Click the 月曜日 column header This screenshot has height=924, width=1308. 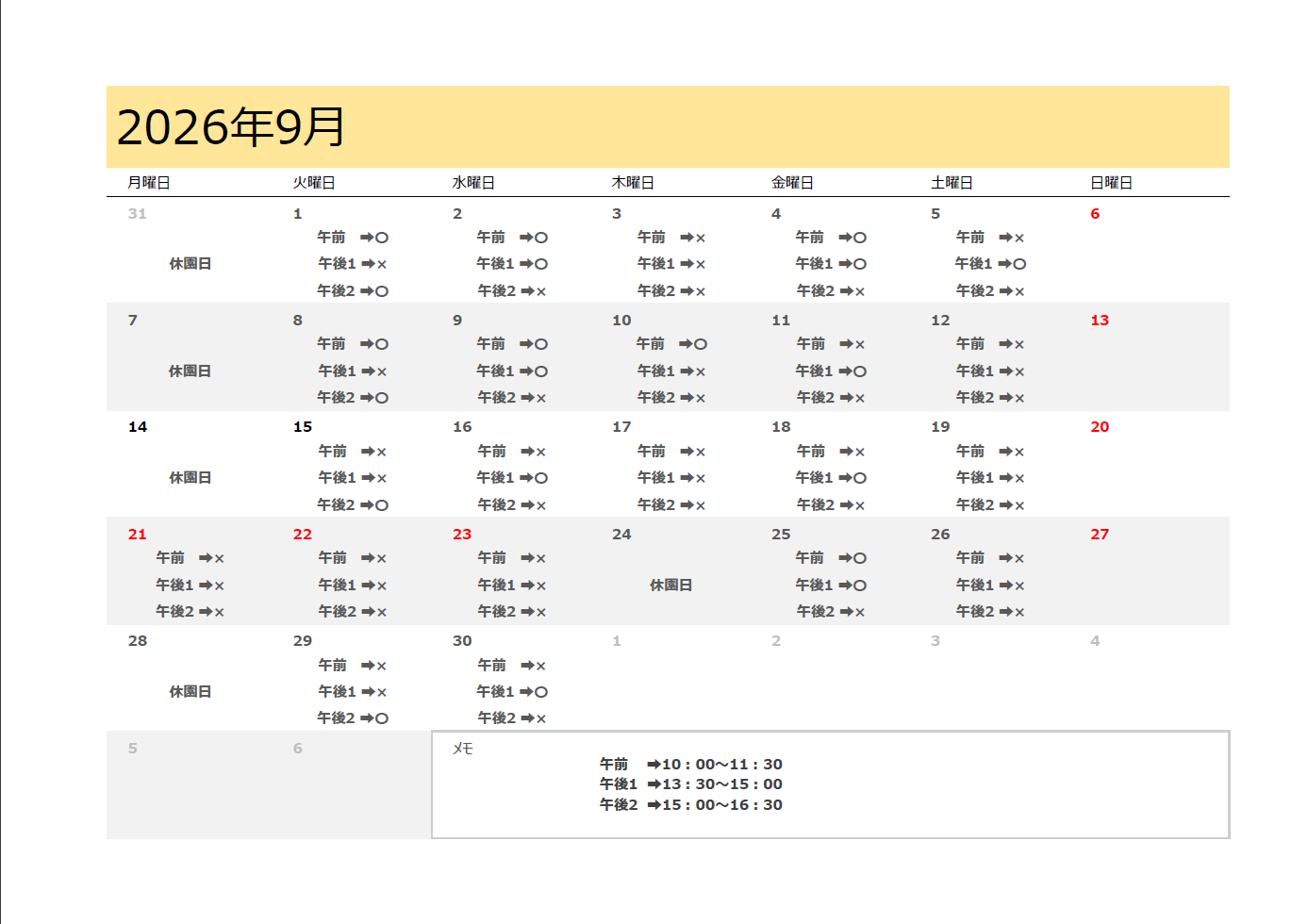pos(149,183)
